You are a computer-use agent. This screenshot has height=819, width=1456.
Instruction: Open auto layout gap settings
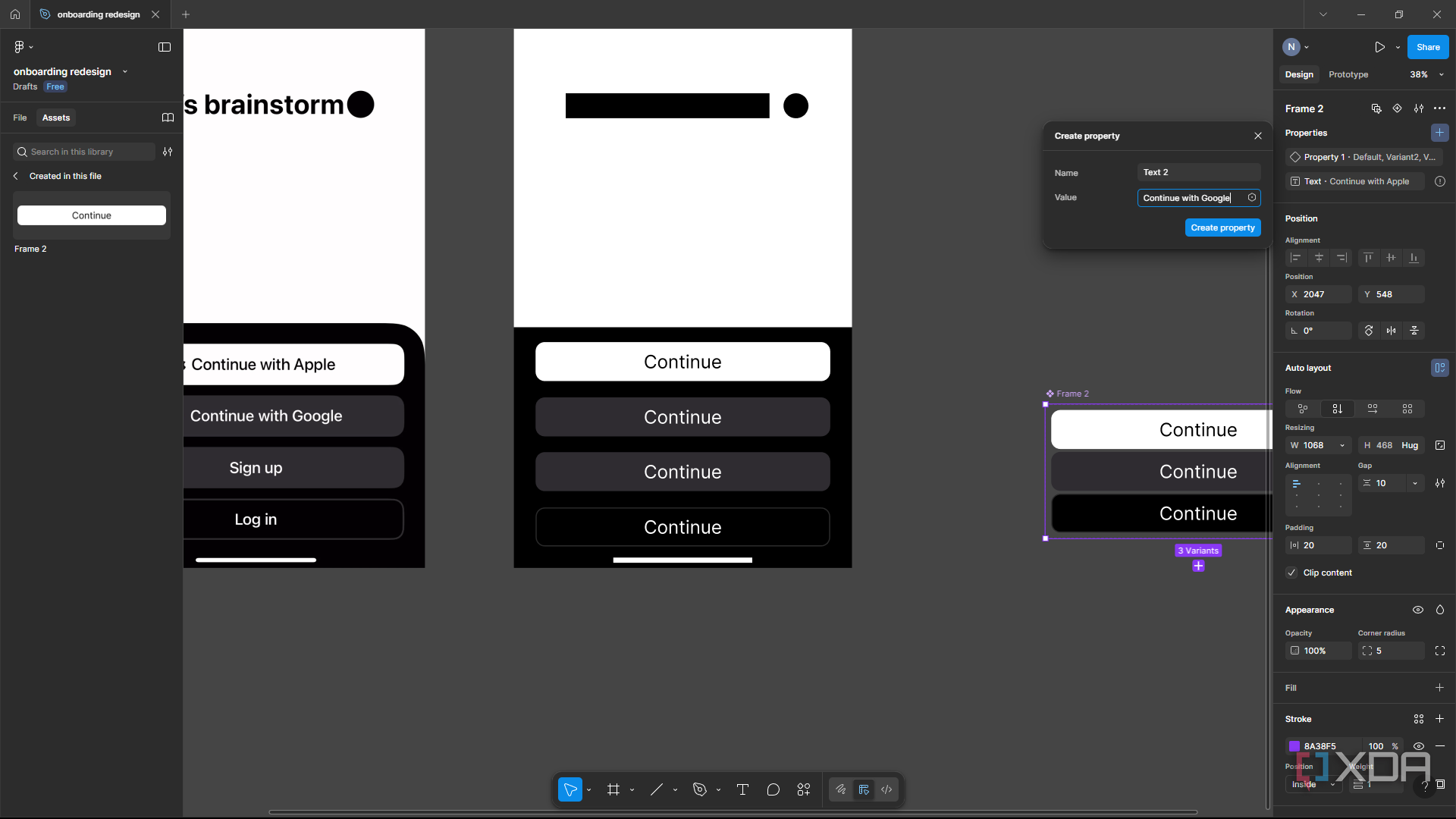[x=1440, y=483]
